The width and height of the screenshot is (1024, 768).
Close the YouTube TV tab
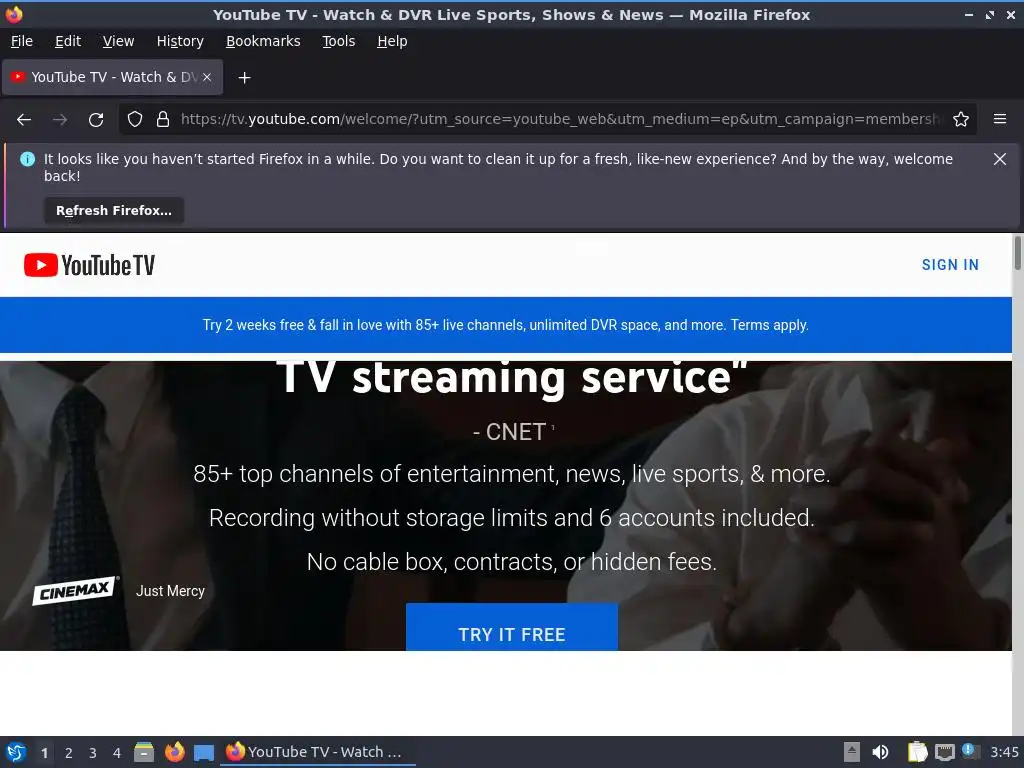207,77
